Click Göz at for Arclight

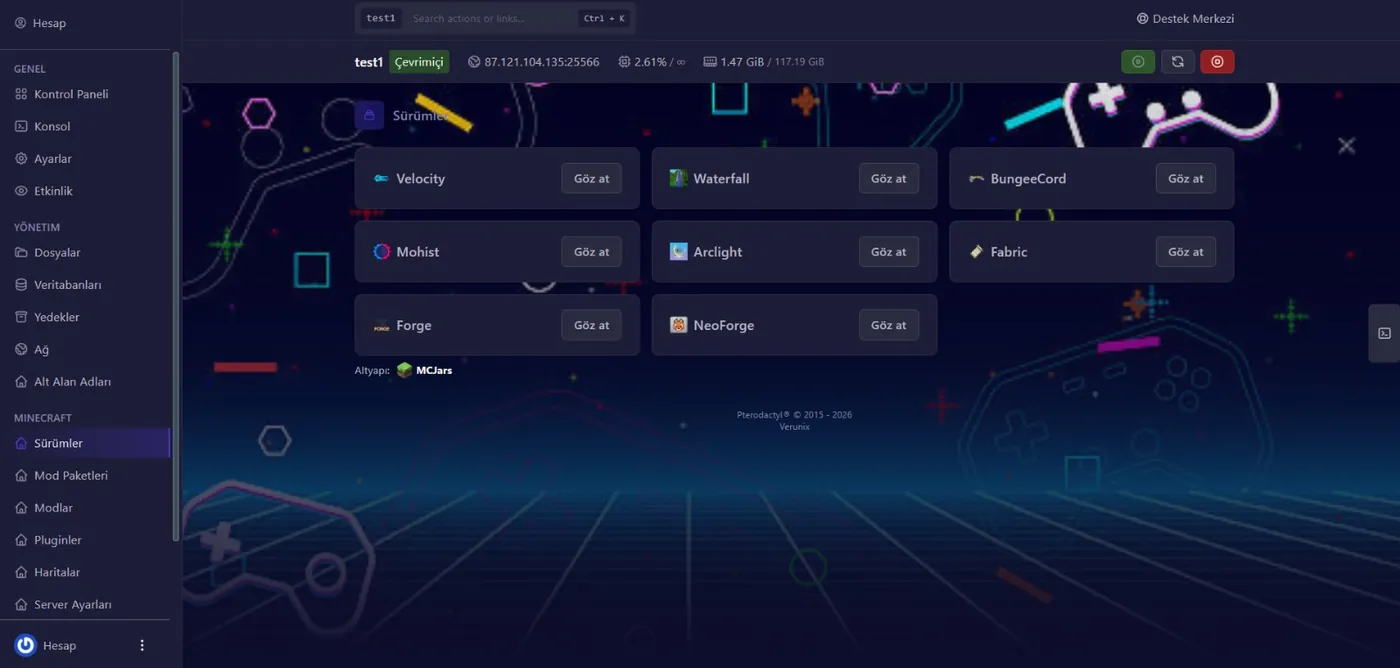[x=888, y=252]
